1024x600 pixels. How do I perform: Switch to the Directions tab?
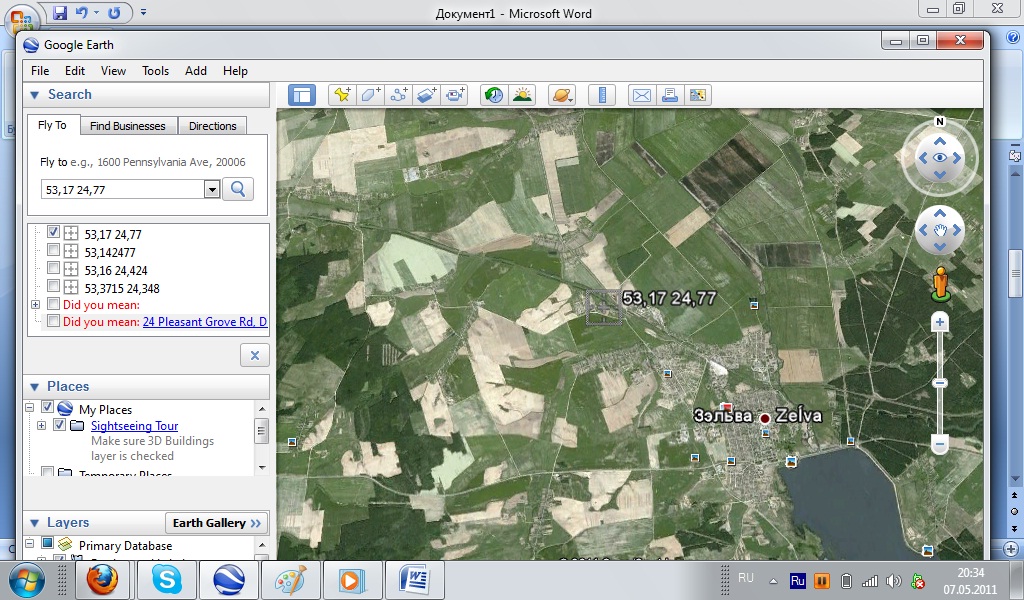[212, 126]
